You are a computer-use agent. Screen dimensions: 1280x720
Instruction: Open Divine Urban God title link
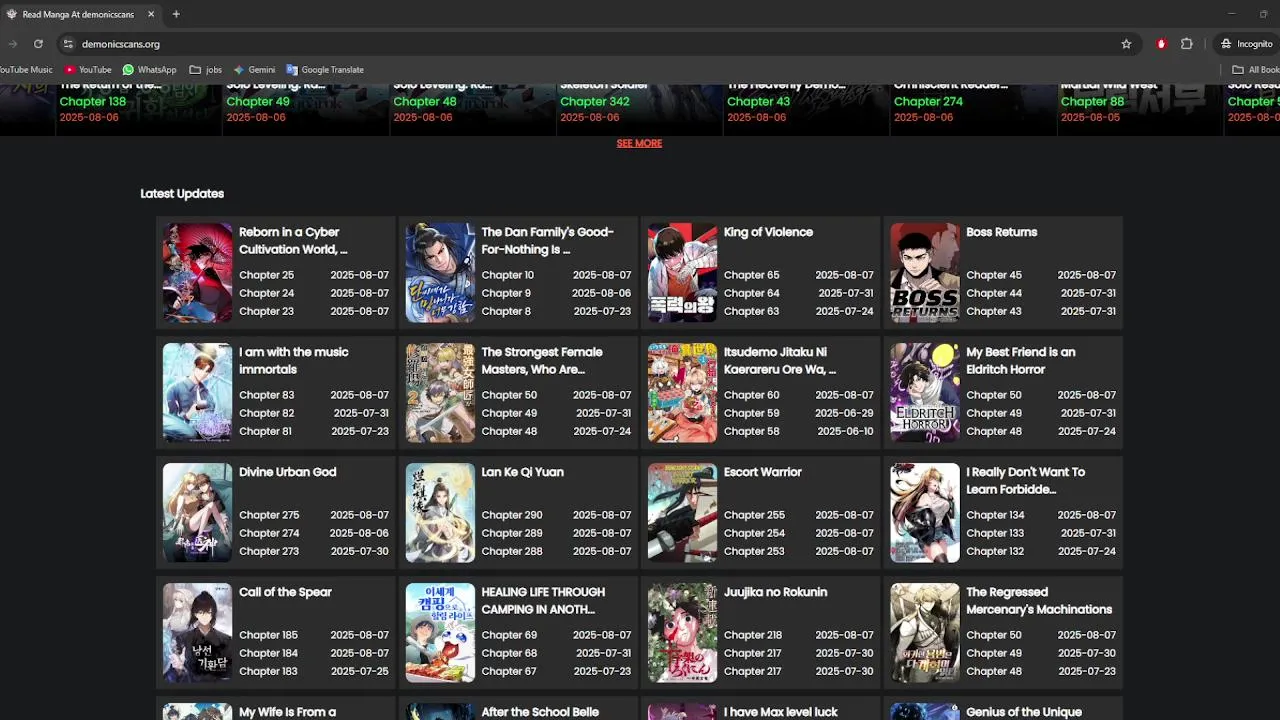pos(287,472)
